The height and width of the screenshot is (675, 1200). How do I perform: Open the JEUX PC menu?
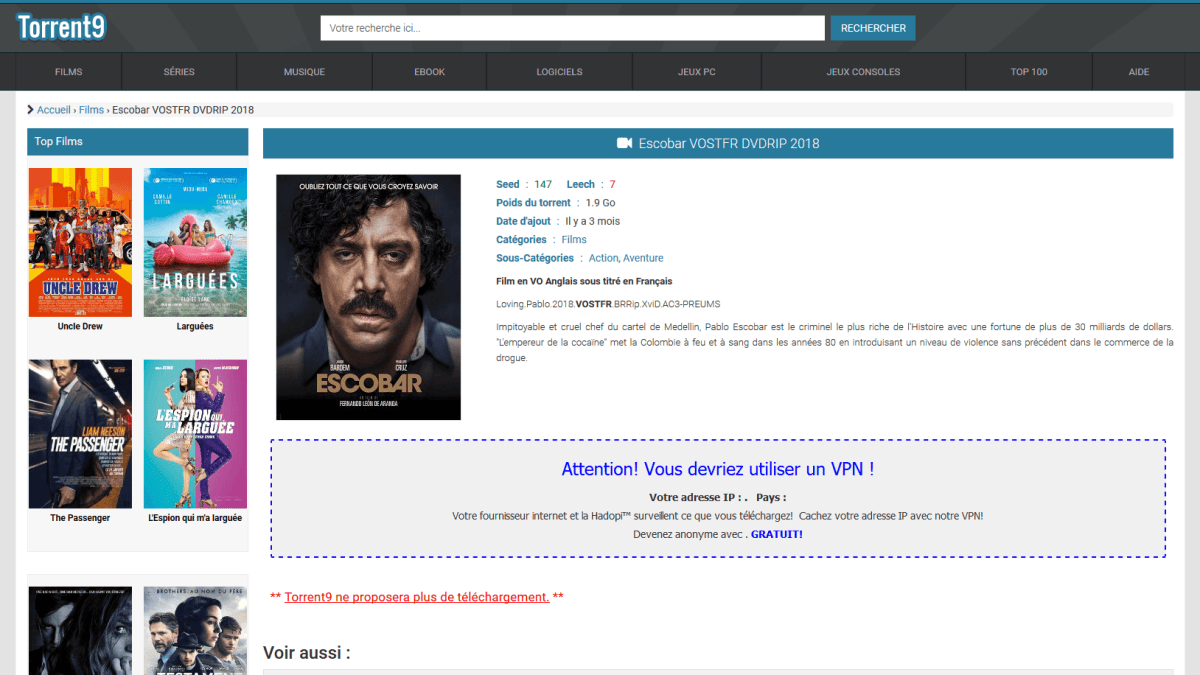point(696,72)
